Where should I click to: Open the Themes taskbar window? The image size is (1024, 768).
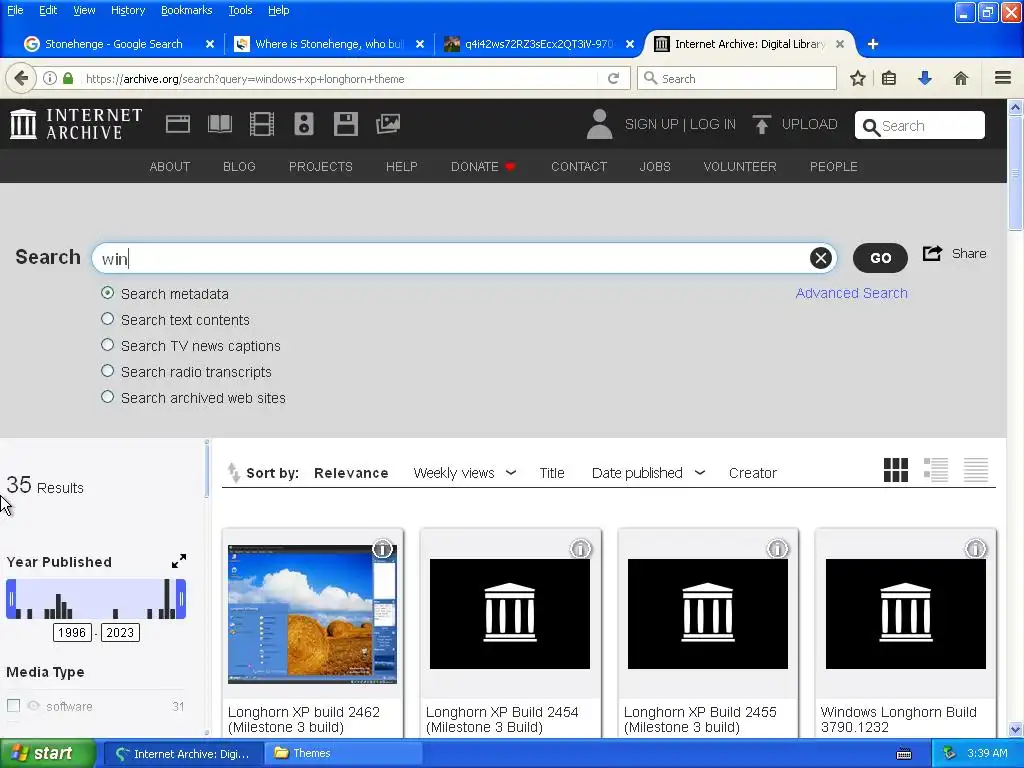coord(344,753)
